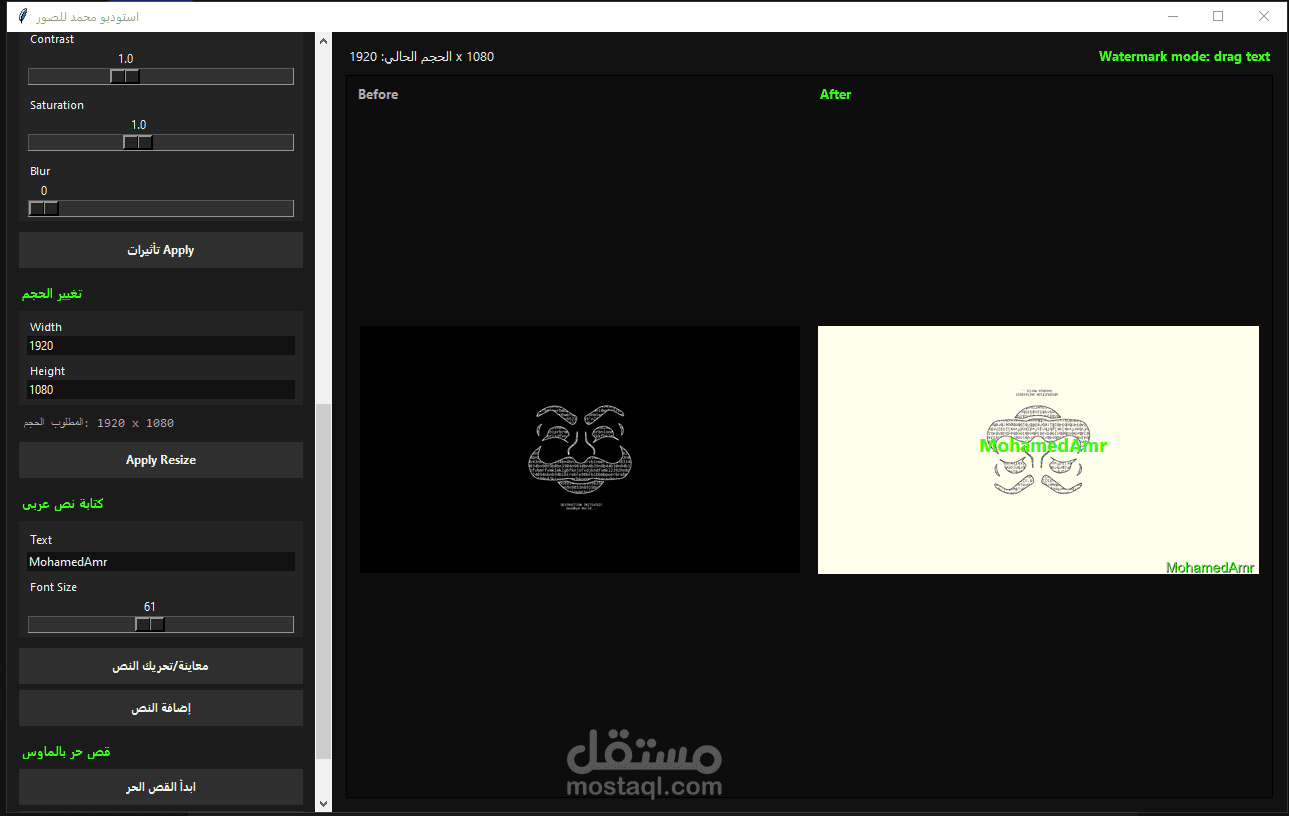Click the Blur value 0
The height and width of the screenshot is (816, 1289).
[44, 191]
